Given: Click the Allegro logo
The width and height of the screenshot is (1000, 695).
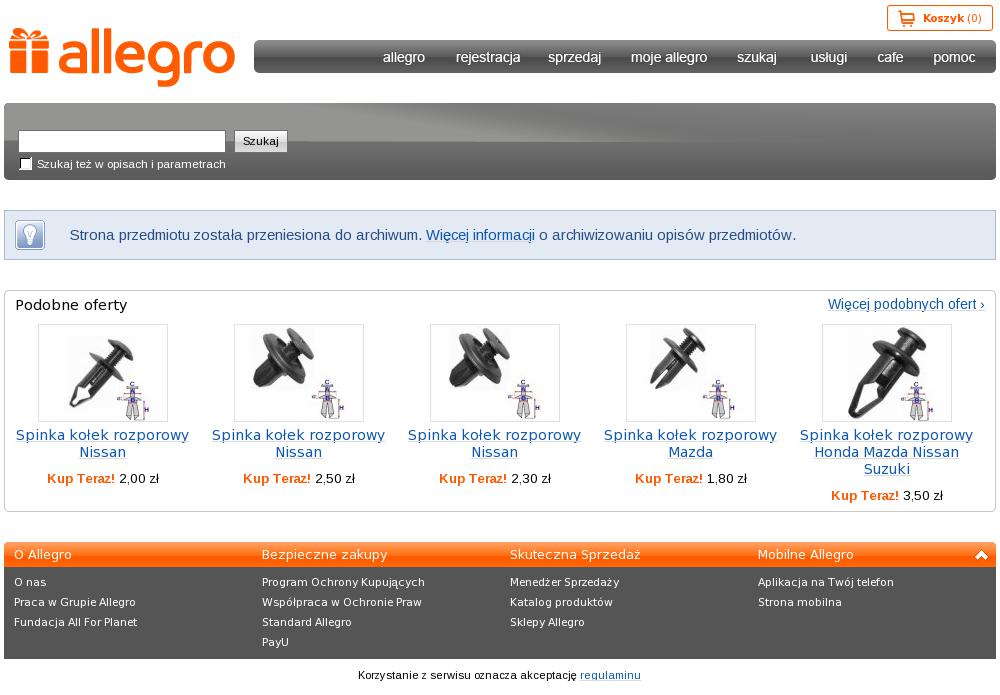Looking at the screenshot, I should [122, 57].
